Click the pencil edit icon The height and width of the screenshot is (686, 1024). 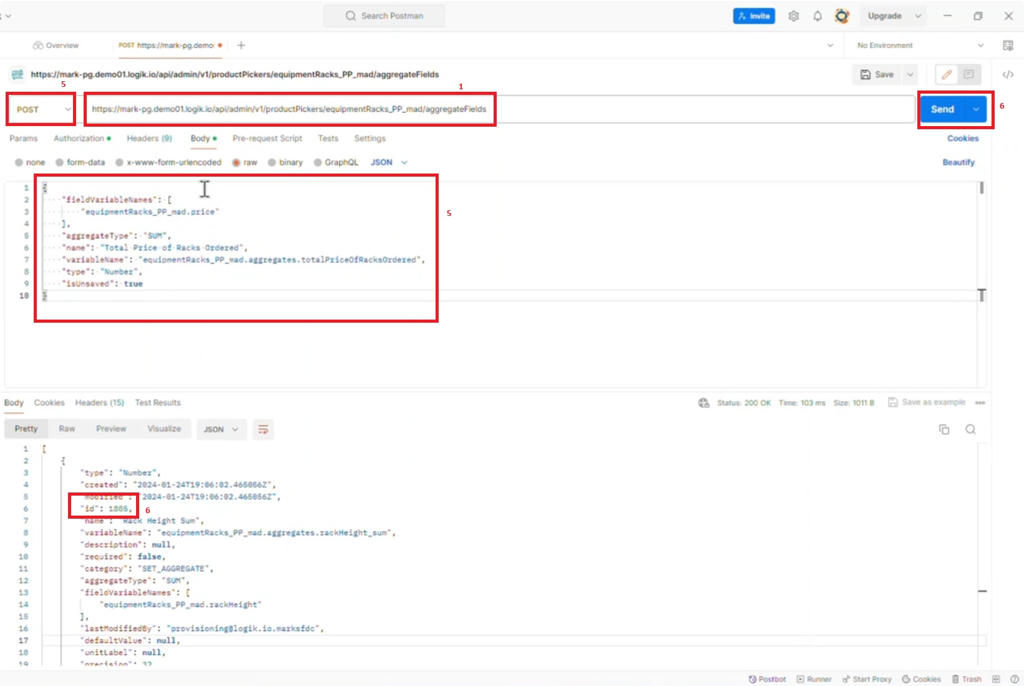point(946,74)
